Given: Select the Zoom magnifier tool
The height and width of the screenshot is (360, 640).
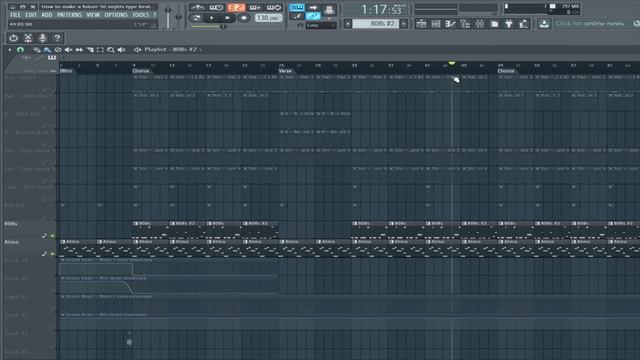Looking at the screenshot, I should coord(111,50).
